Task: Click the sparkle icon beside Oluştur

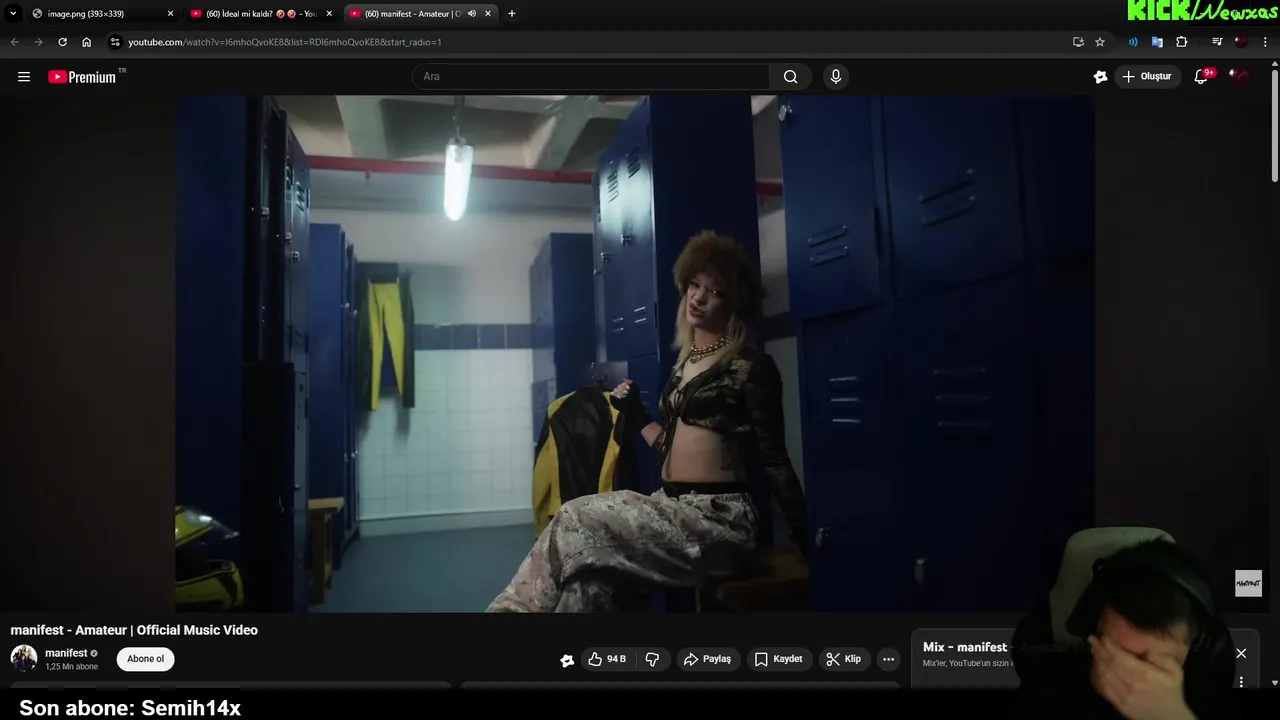Action: pos(1100,76)
